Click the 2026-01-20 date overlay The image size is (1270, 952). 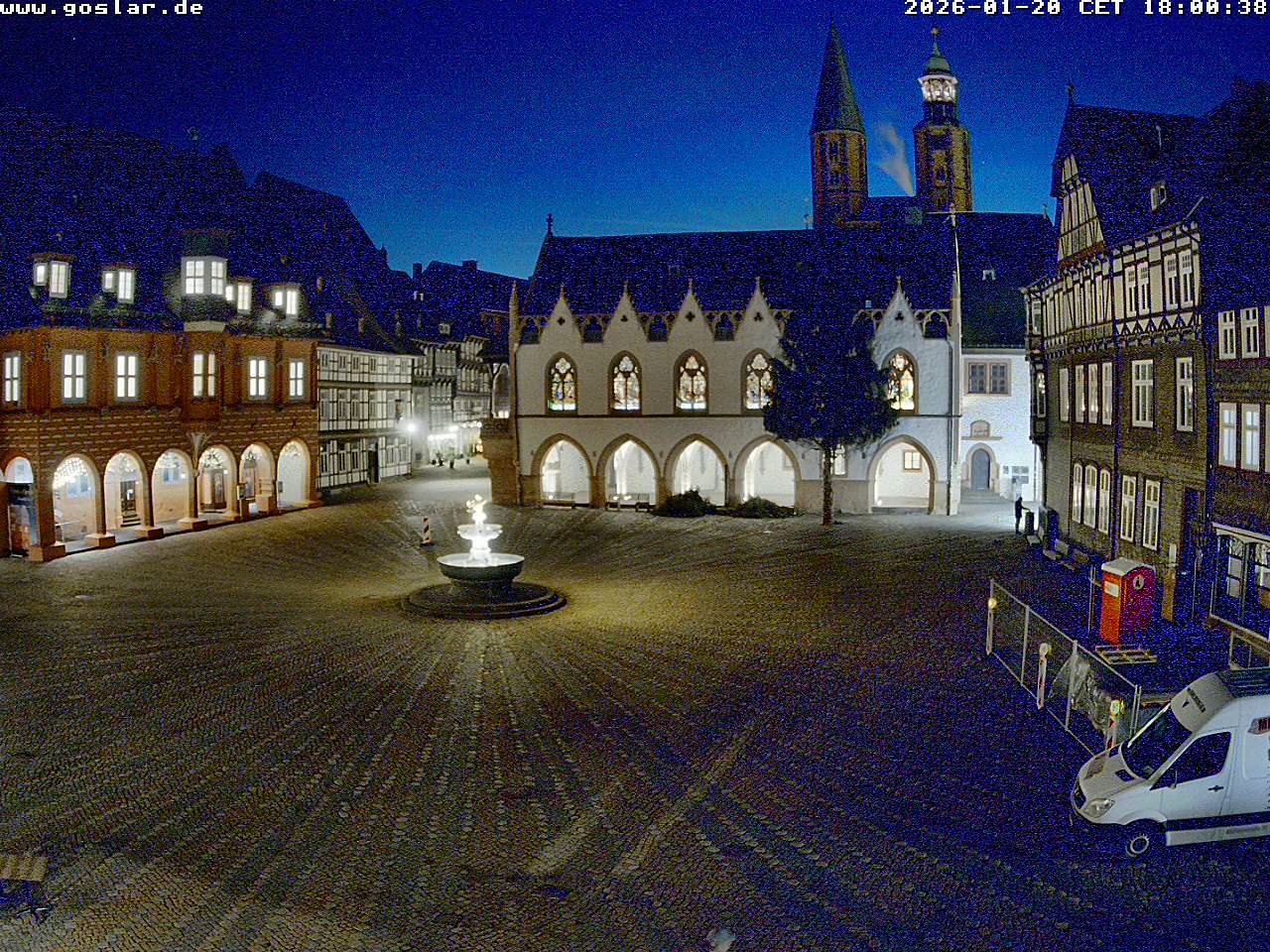point(981,8)
